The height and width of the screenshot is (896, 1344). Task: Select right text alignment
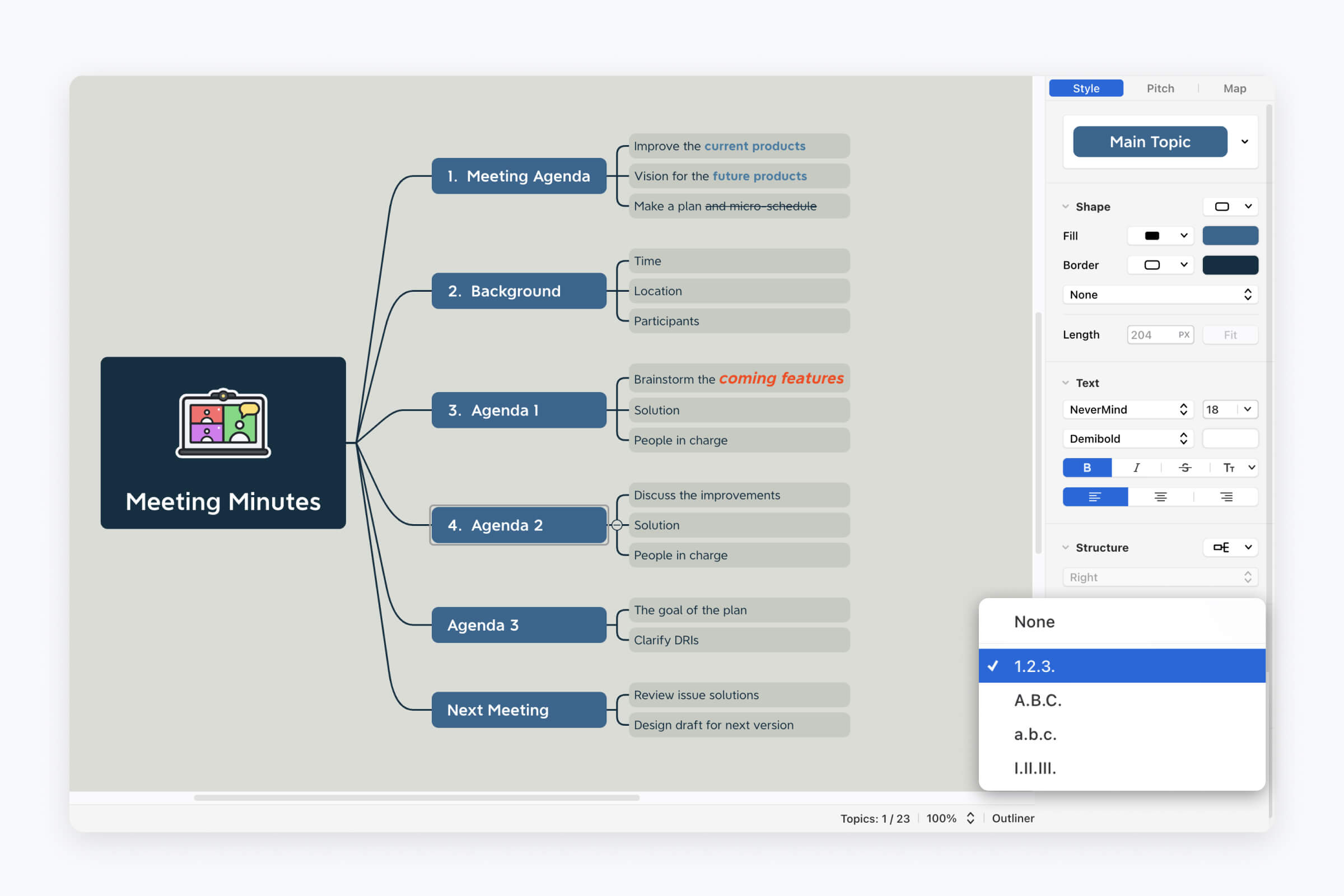[1226, 497]
